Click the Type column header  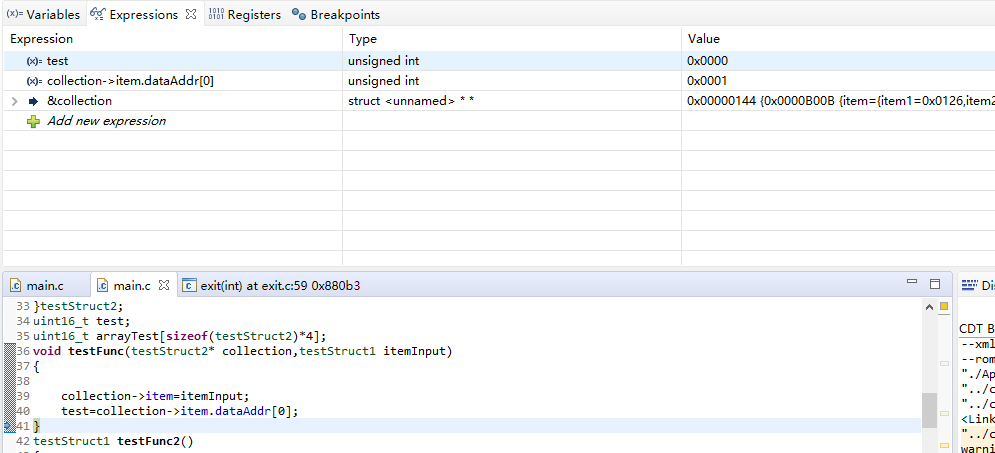coord(362,39)
